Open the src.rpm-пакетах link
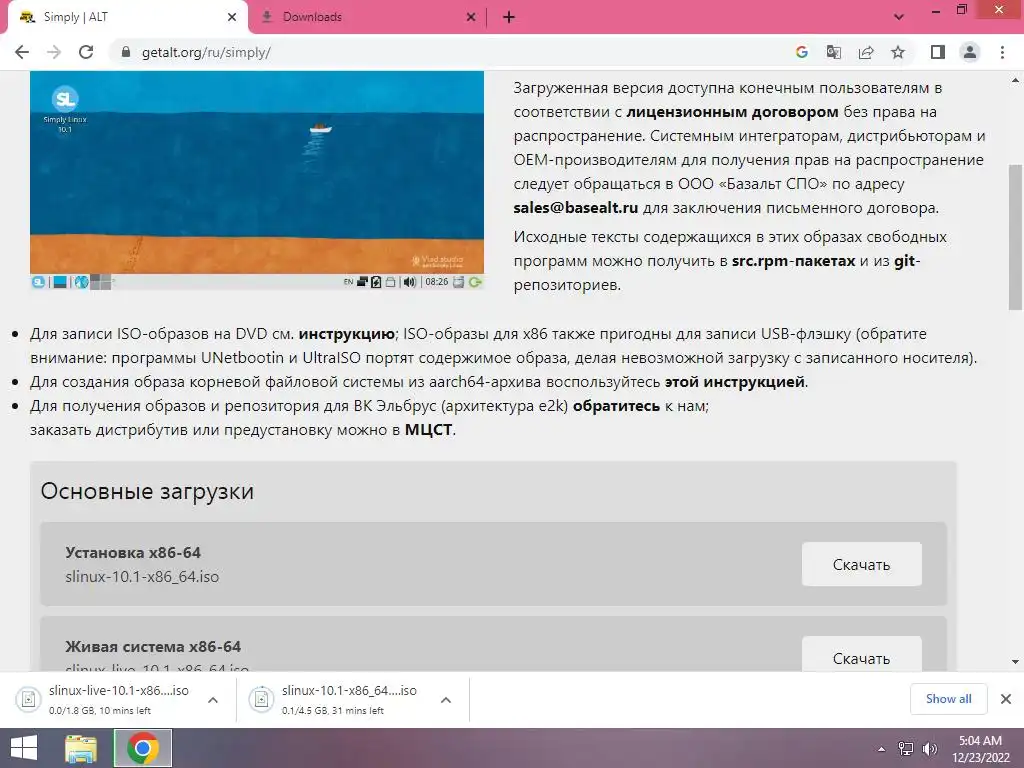This screenshot has width=1024, height=768. pyautogui.click(x=793, y=261)
